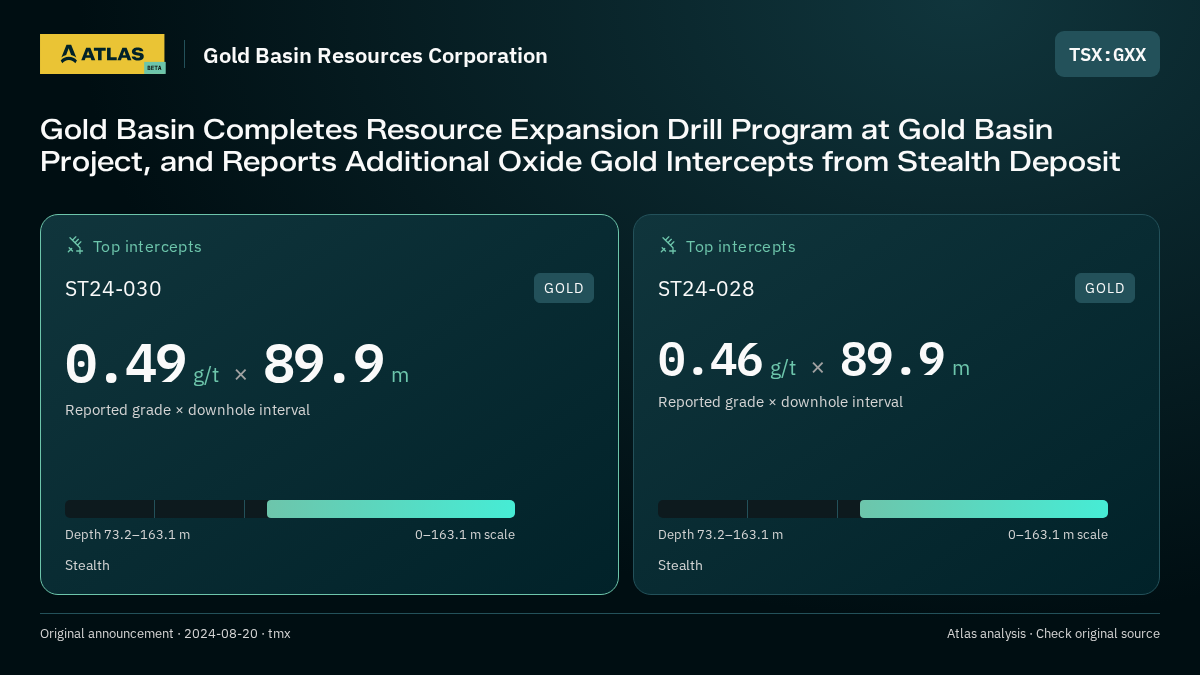Image resolution: width=1200 pixels, height=675 pixels.
Task: Click the 0.49 g/t grade value
Action: (142, 364)
